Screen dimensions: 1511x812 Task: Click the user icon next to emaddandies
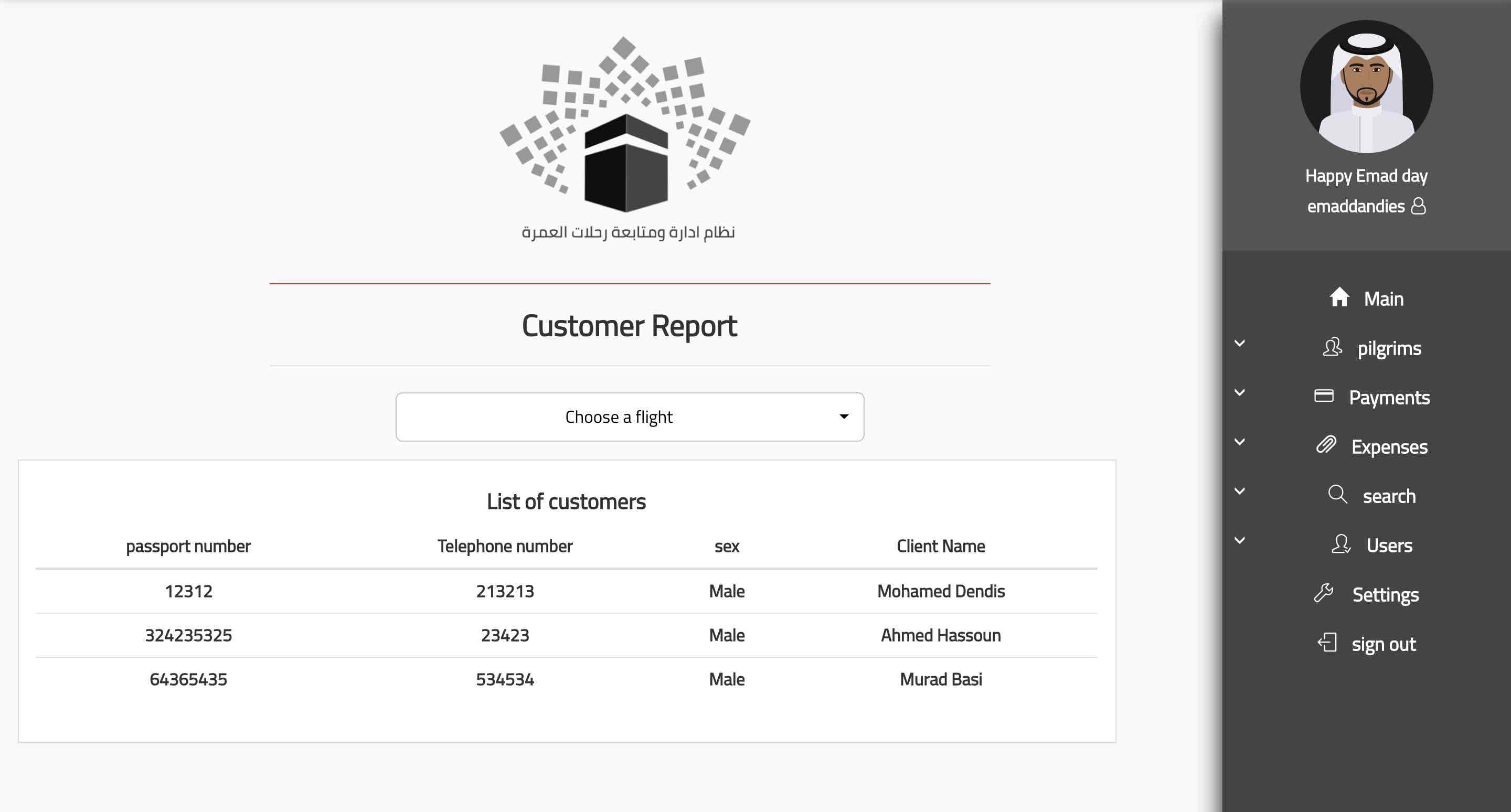pyautogui.click(x=1418, y=206)
